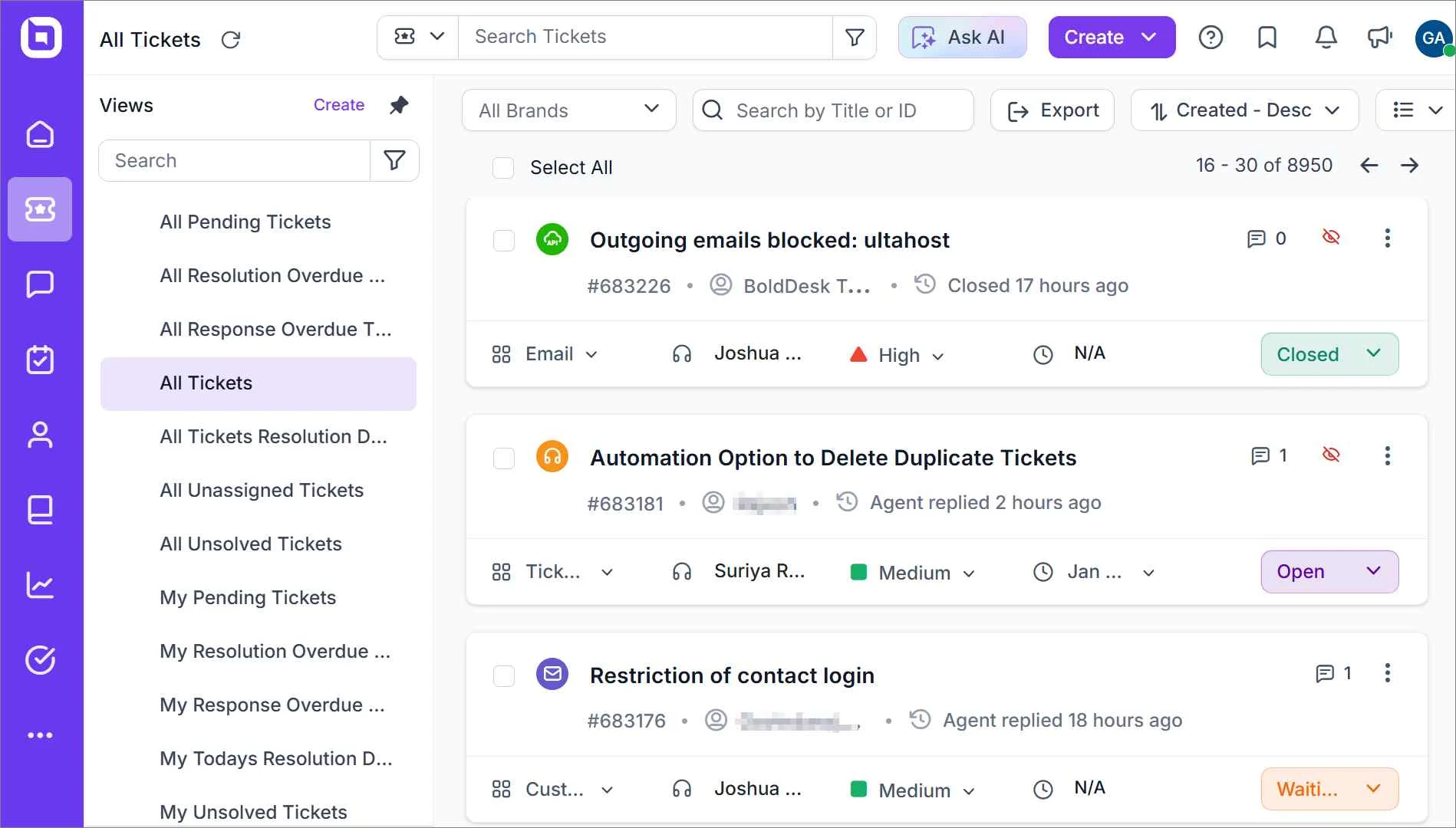Select the Restriction of contact login checkbox
Image resolution: width=1456 pixels, height=828 pixels.
[503, 676]
